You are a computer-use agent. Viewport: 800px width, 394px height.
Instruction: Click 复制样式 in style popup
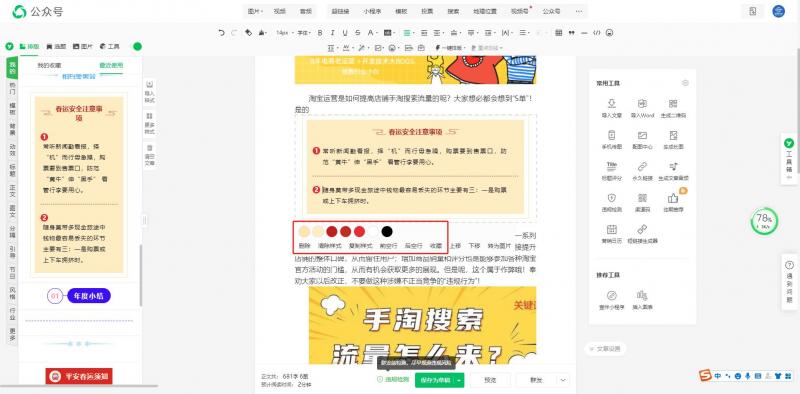pos(360,245)
